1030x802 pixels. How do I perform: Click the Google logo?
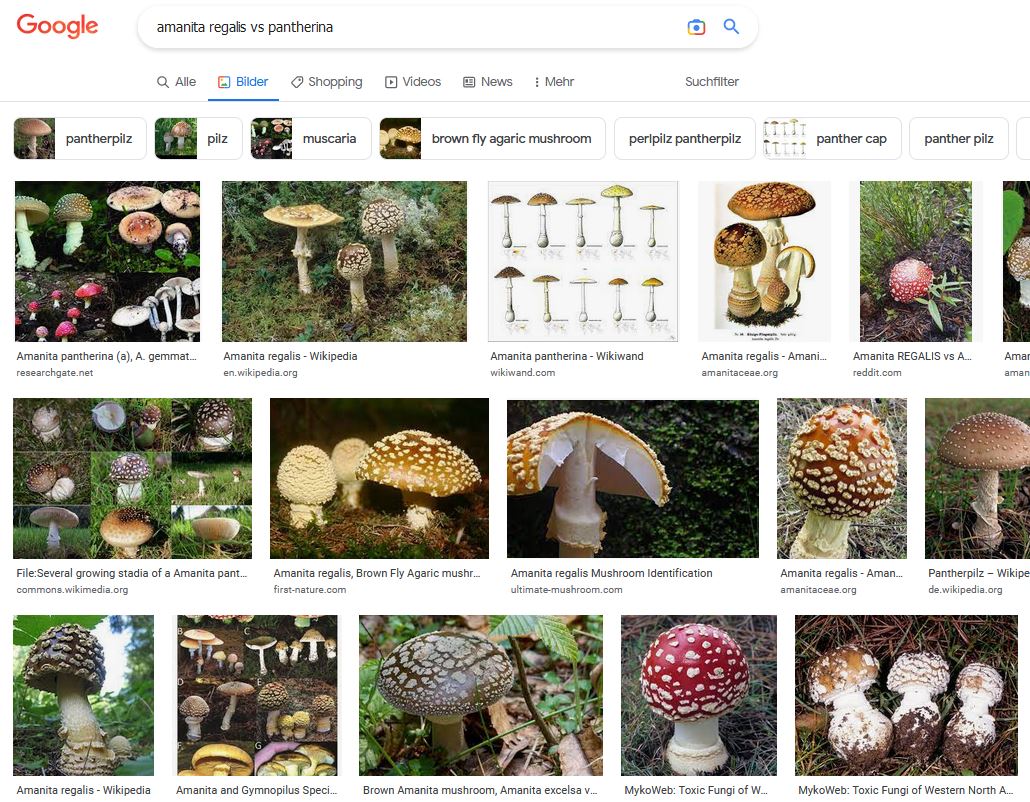(57, 27)
